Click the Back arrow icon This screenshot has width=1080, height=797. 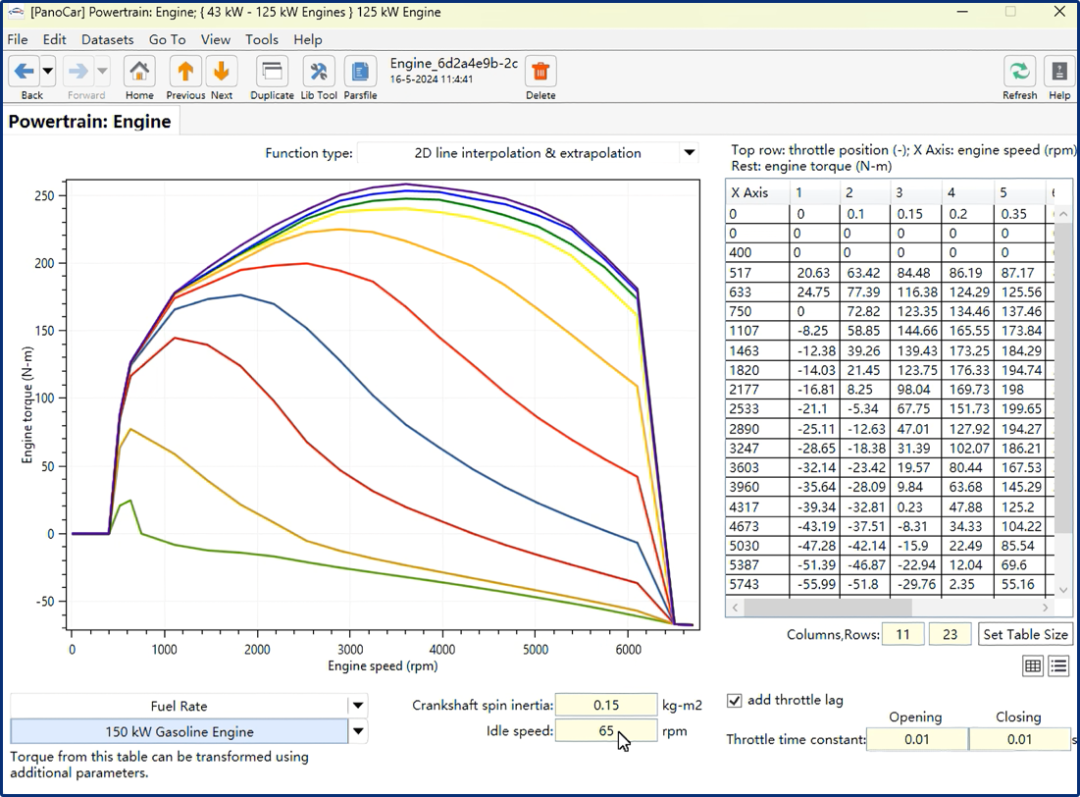click(24, 71)
